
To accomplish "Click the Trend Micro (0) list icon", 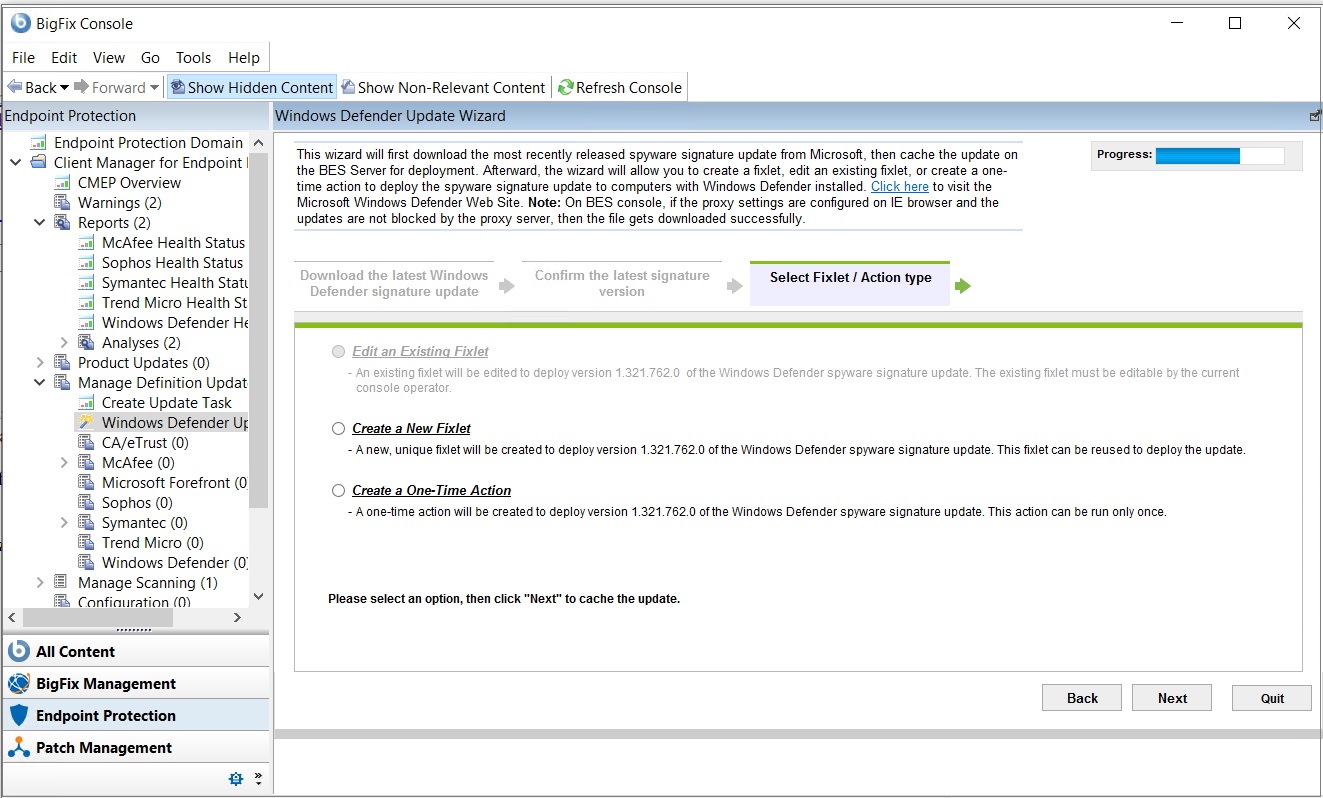I will point(86,543).
